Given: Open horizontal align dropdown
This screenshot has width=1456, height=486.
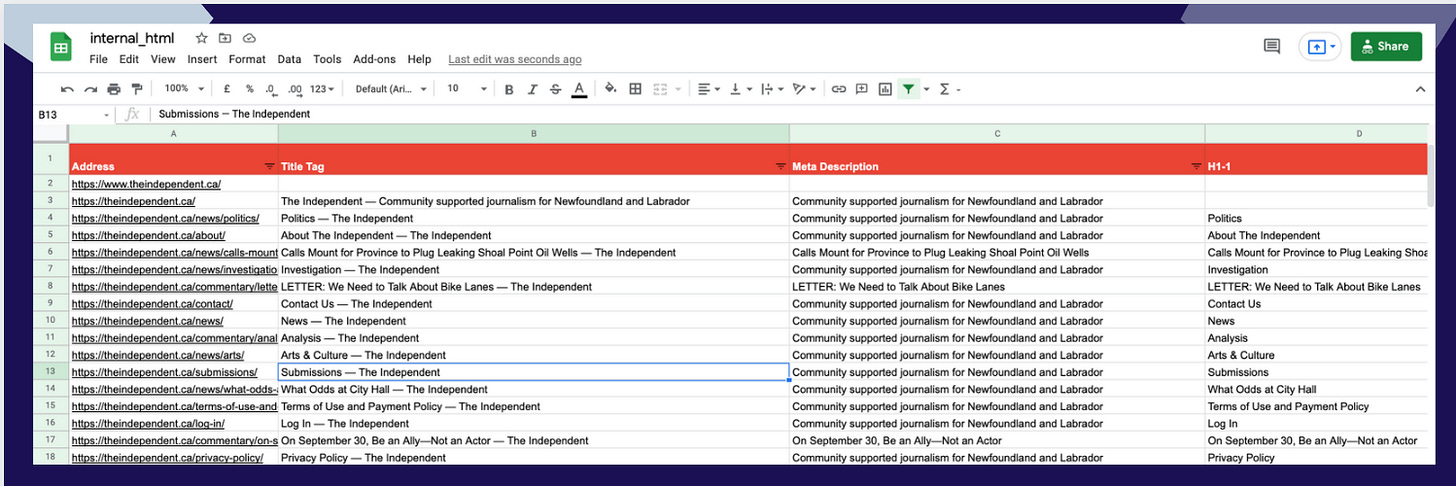Looking at the screenshot, I should tap(708, 89).
